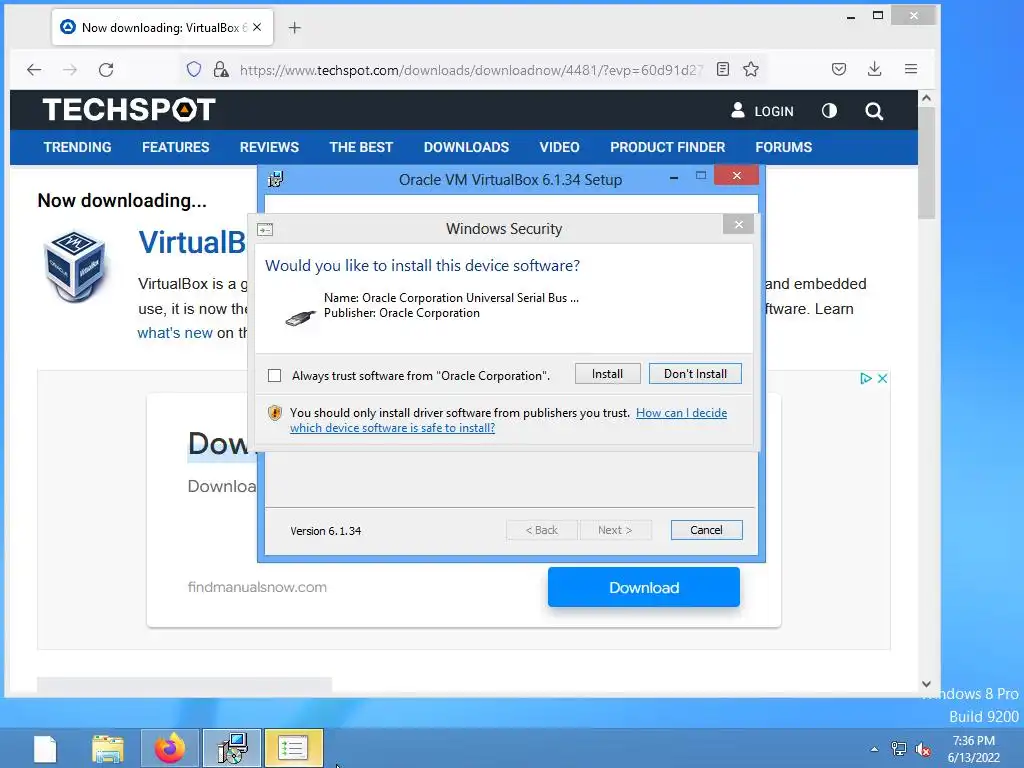Click 'findmanualsnow.com' ad text
Screen dimensions: 1024x768
(x=257, y=587)
